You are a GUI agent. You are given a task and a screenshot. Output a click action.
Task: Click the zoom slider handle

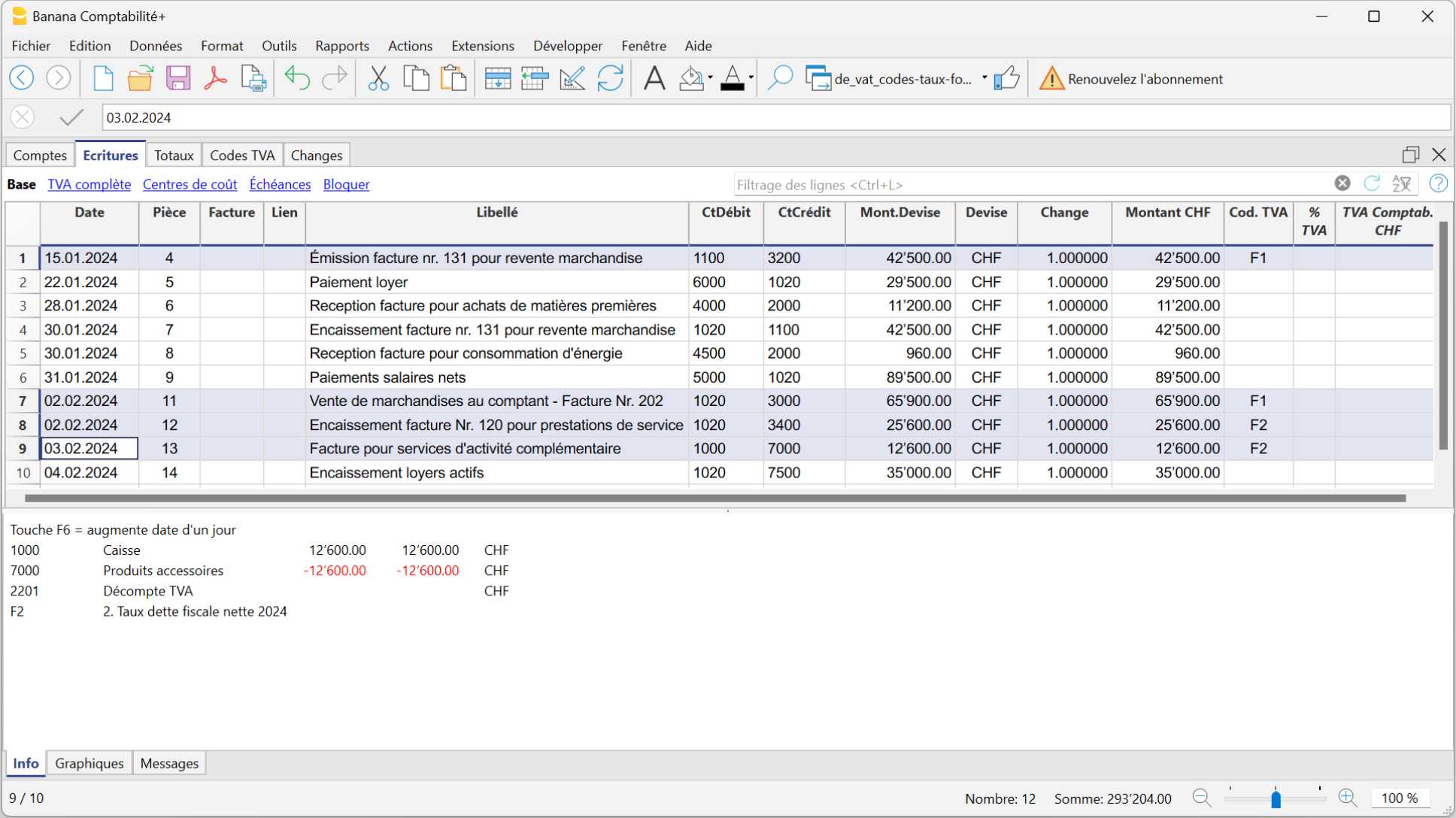(1276, 798)
